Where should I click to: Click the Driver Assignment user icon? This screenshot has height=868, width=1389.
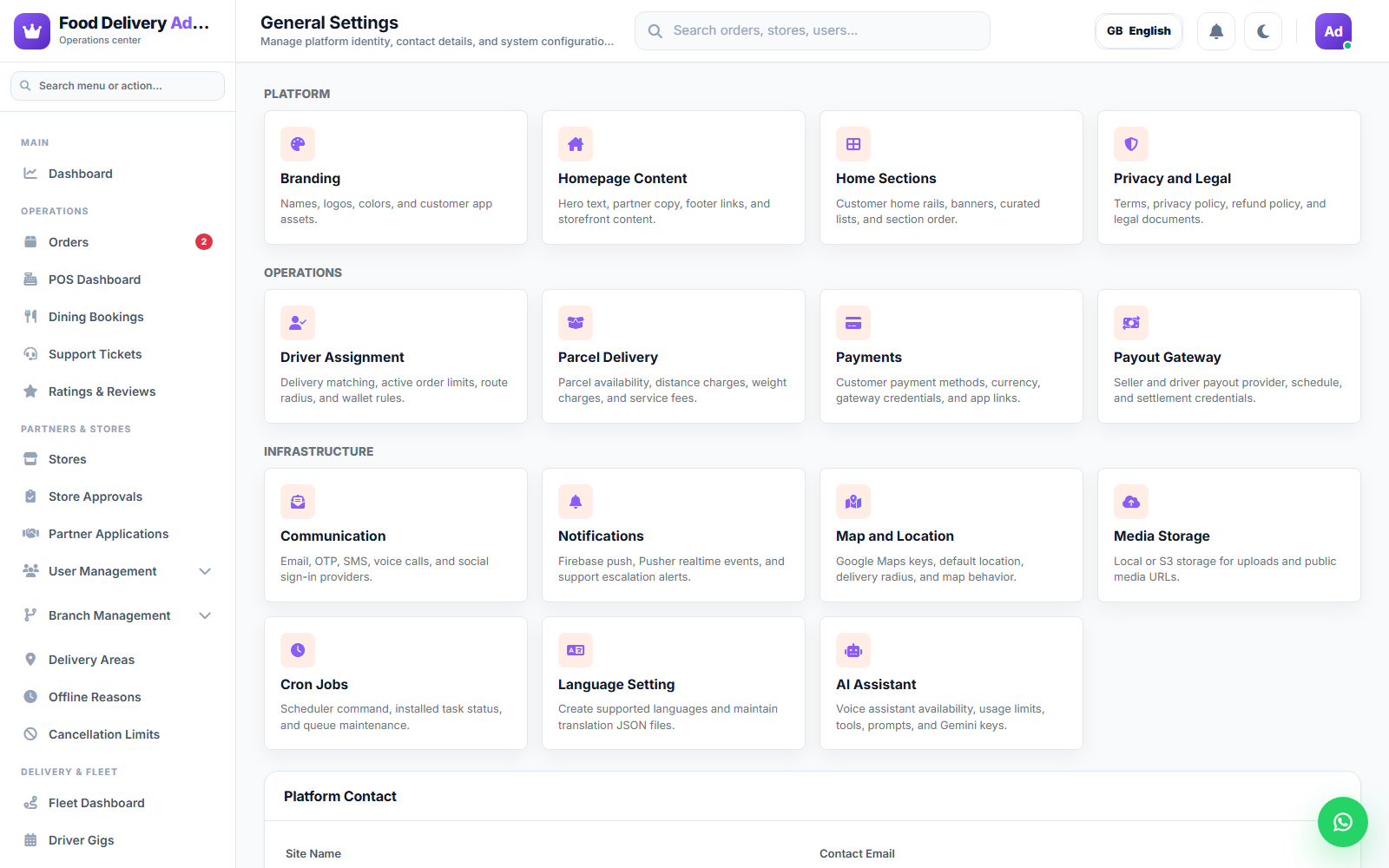coord(298,323)
